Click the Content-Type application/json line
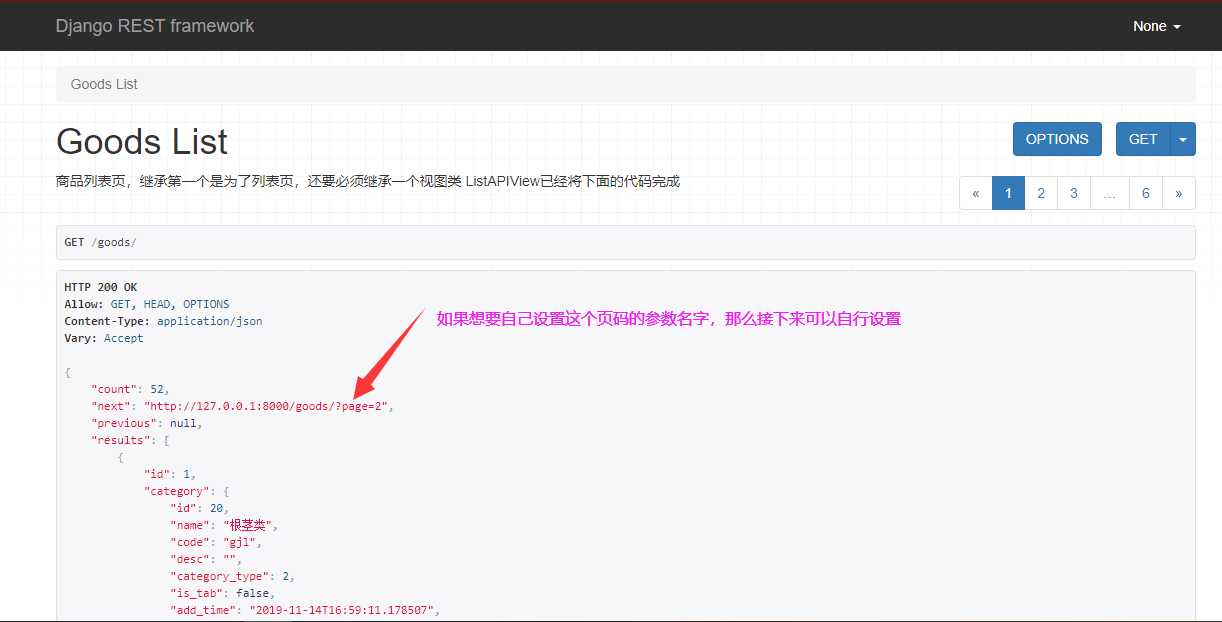Screen dimensions: 1222x622 coord(163,321)
